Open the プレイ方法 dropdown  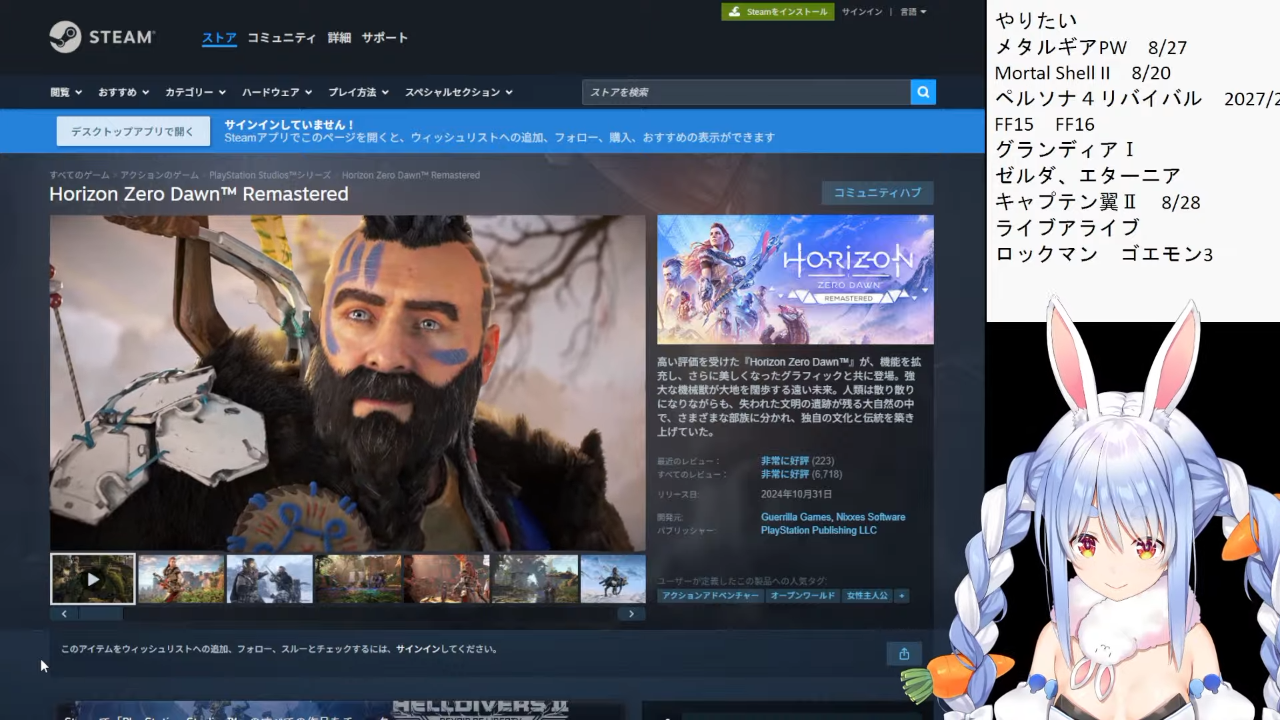(x=358, y=92)
